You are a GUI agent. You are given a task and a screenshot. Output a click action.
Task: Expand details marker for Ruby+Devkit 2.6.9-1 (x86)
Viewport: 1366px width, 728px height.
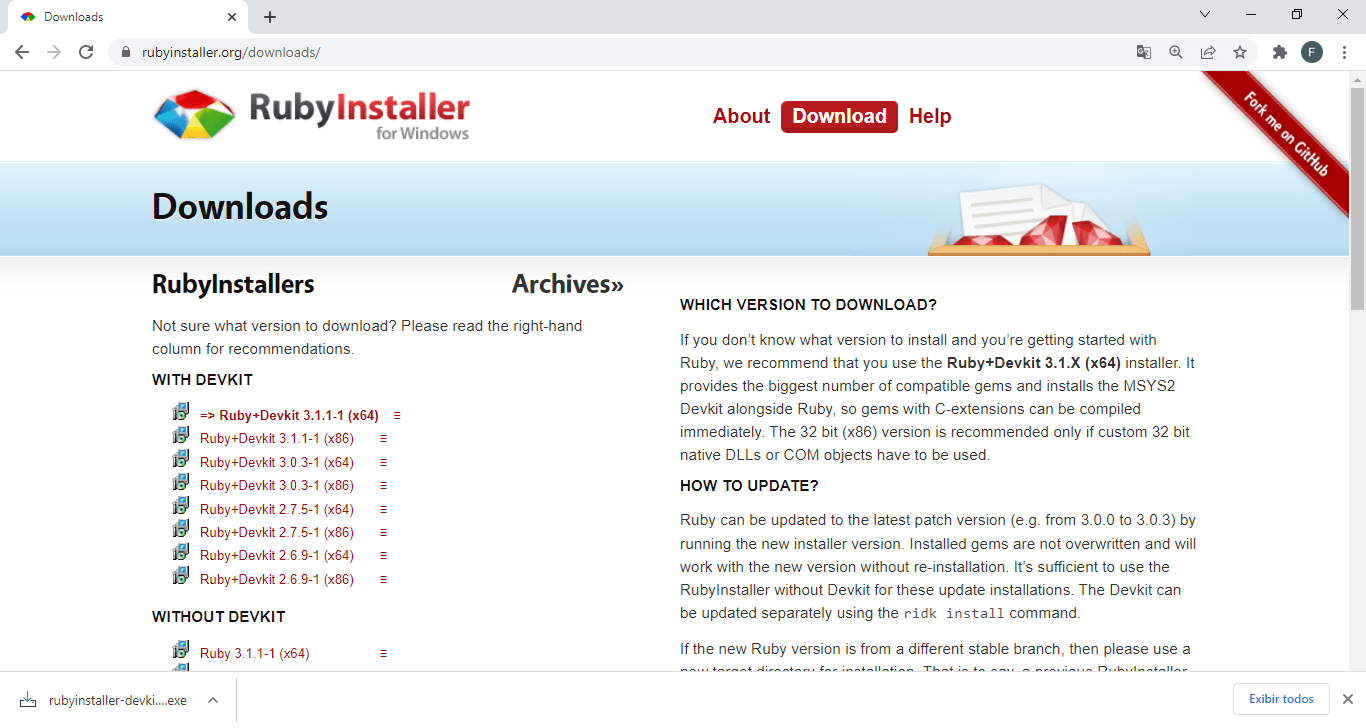point(383,580)
